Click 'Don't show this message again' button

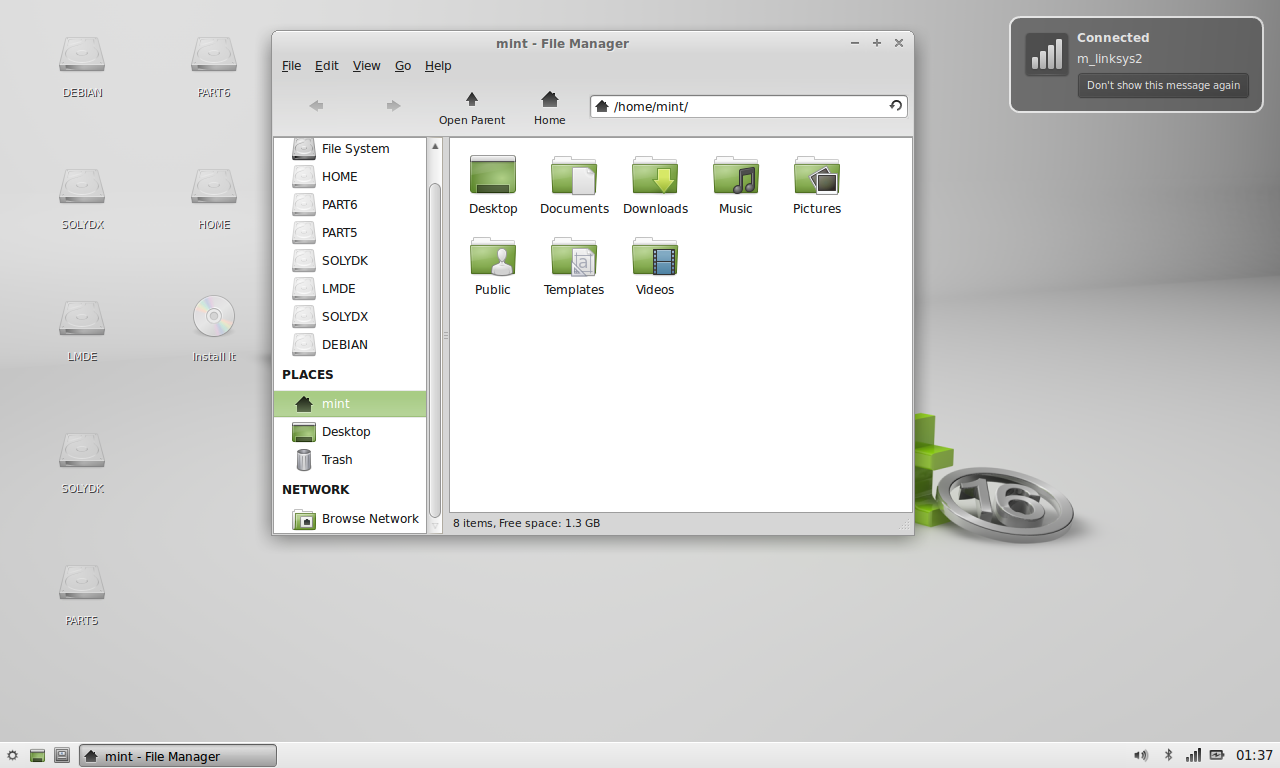coord(1163,86)
